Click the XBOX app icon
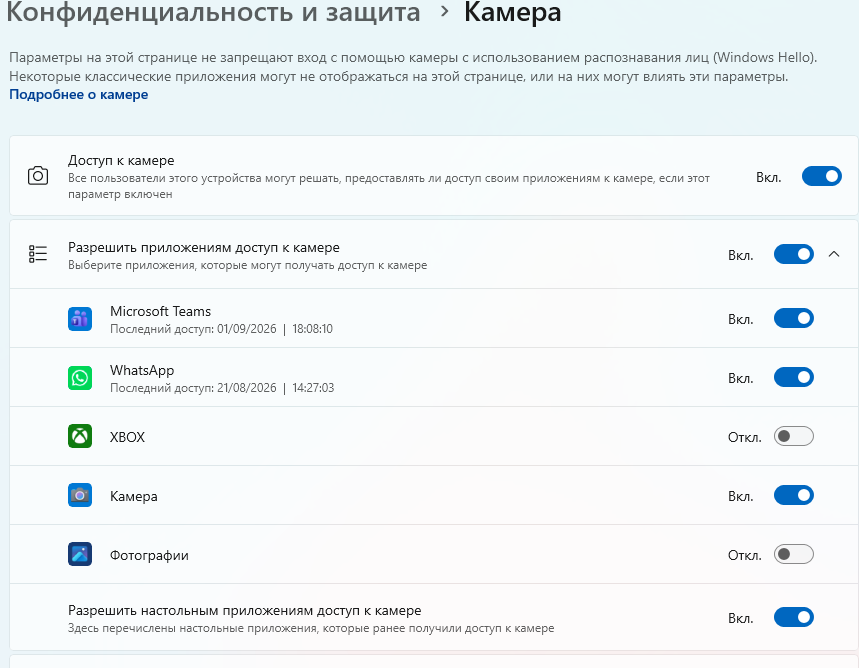This screenshot has width=859, height=668. point(80,436)
